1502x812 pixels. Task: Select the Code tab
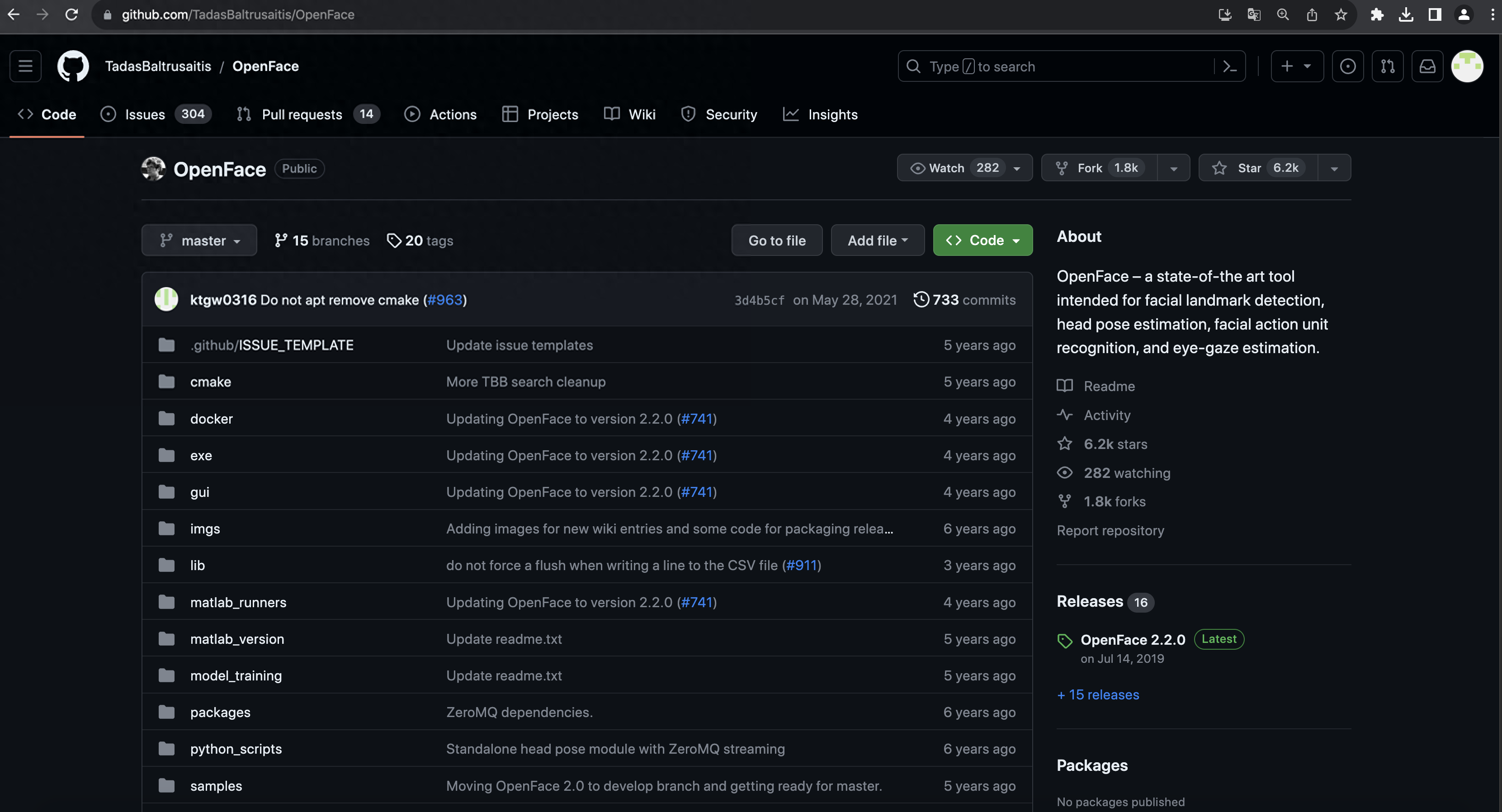coord(47,114)
